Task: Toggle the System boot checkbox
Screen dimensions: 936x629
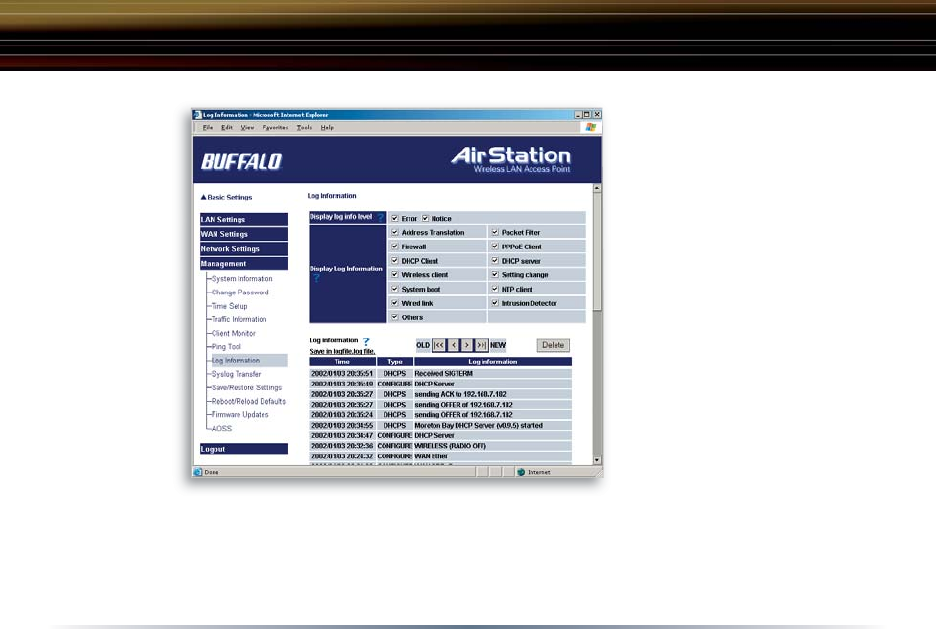Action: [395, 289]
